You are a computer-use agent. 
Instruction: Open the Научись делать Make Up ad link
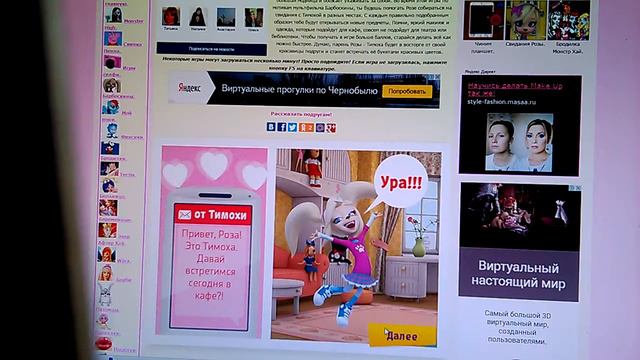coord(515,89)
